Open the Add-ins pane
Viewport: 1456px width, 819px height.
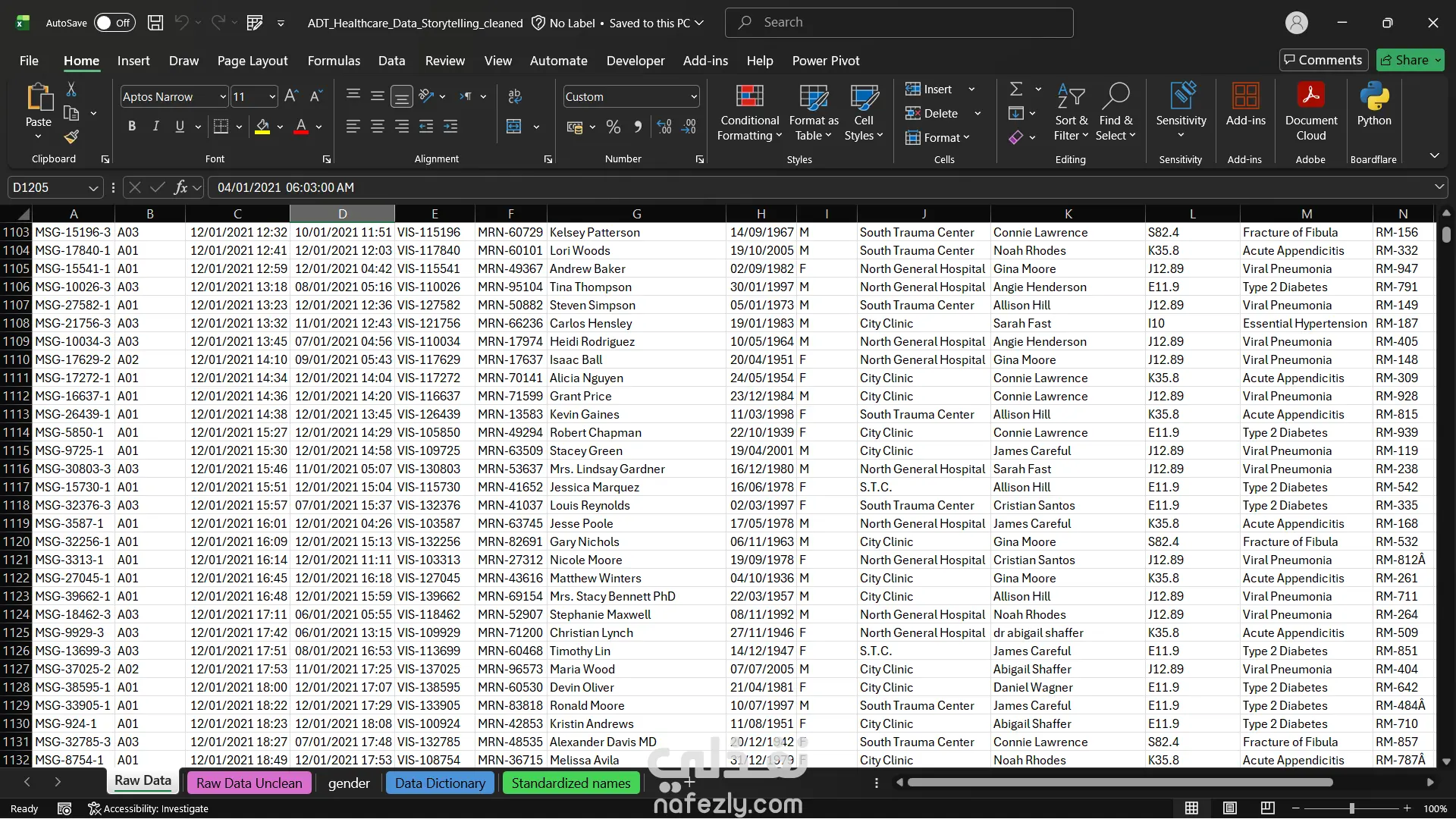pyautogui.click(x=1245, y=105)
